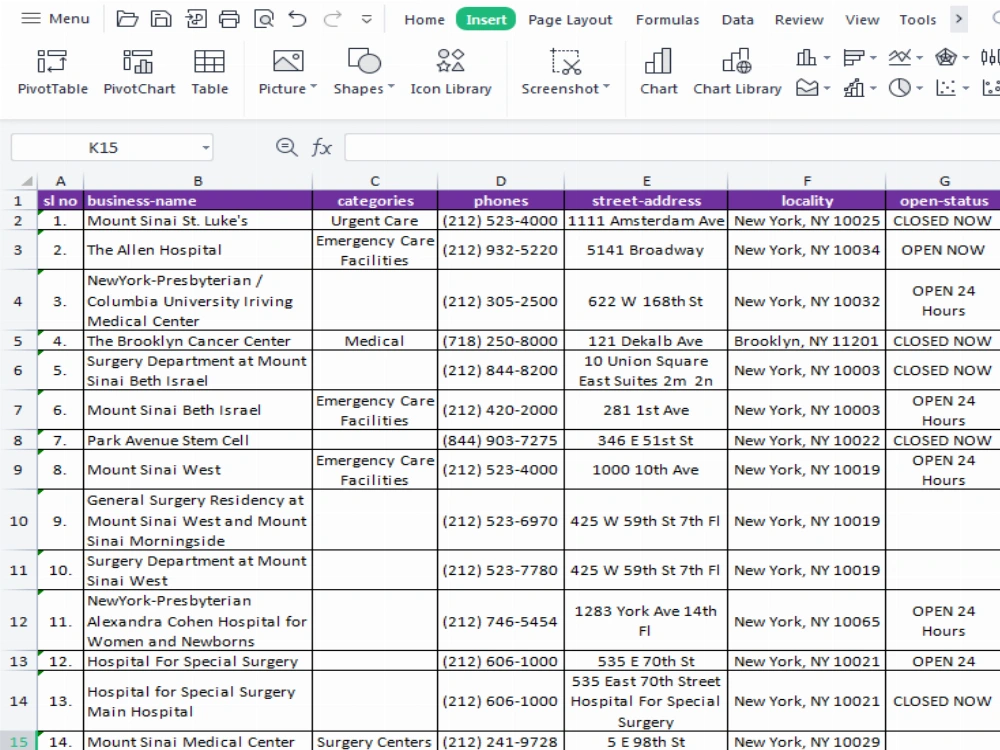Click into the formula bar input
The height and width of the screenshot is (750, 1000).
click(x=672, y=147)
